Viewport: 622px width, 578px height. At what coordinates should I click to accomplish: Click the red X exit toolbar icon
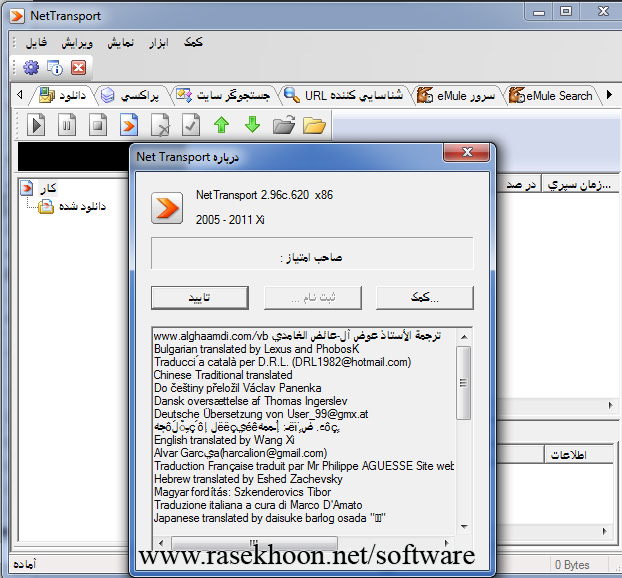tap(79, 67)
